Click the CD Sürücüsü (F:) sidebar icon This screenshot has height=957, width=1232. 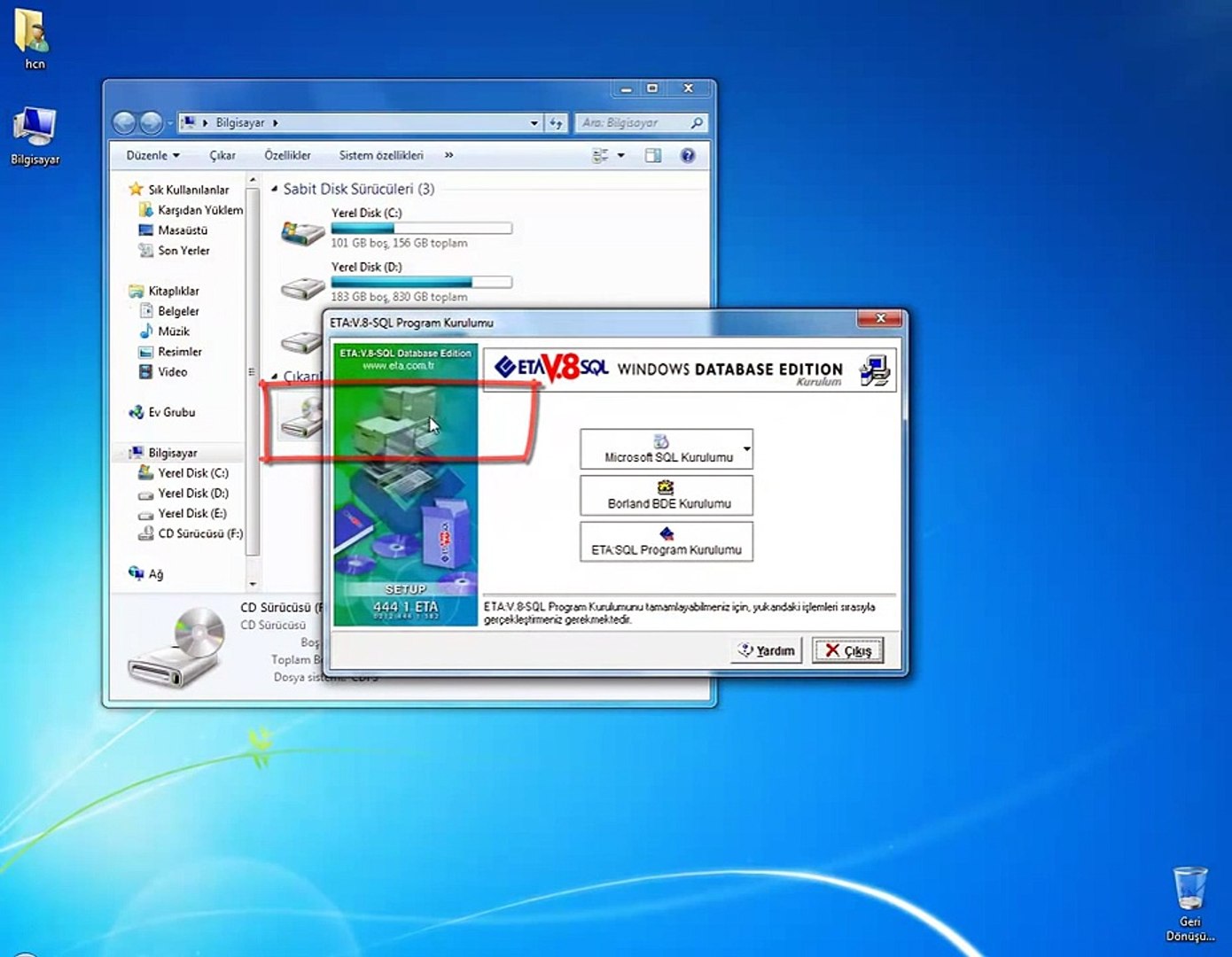[146, 533]
